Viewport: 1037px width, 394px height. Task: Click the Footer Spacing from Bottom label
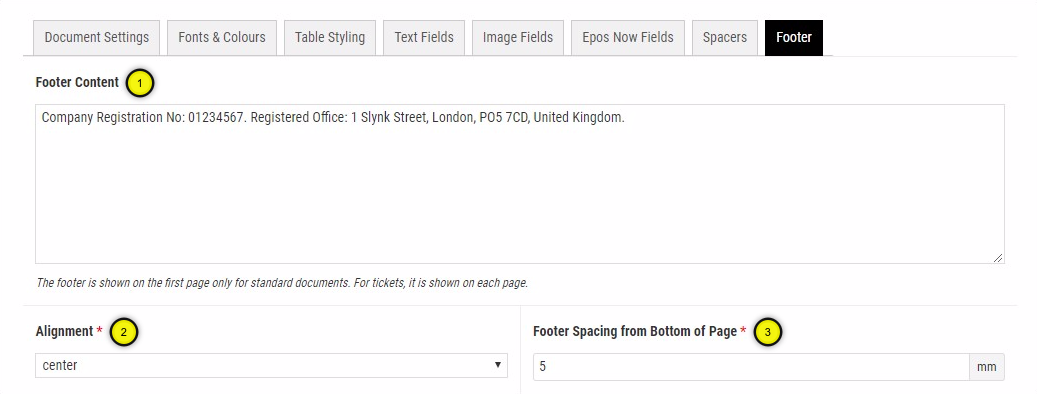(635, 331)
